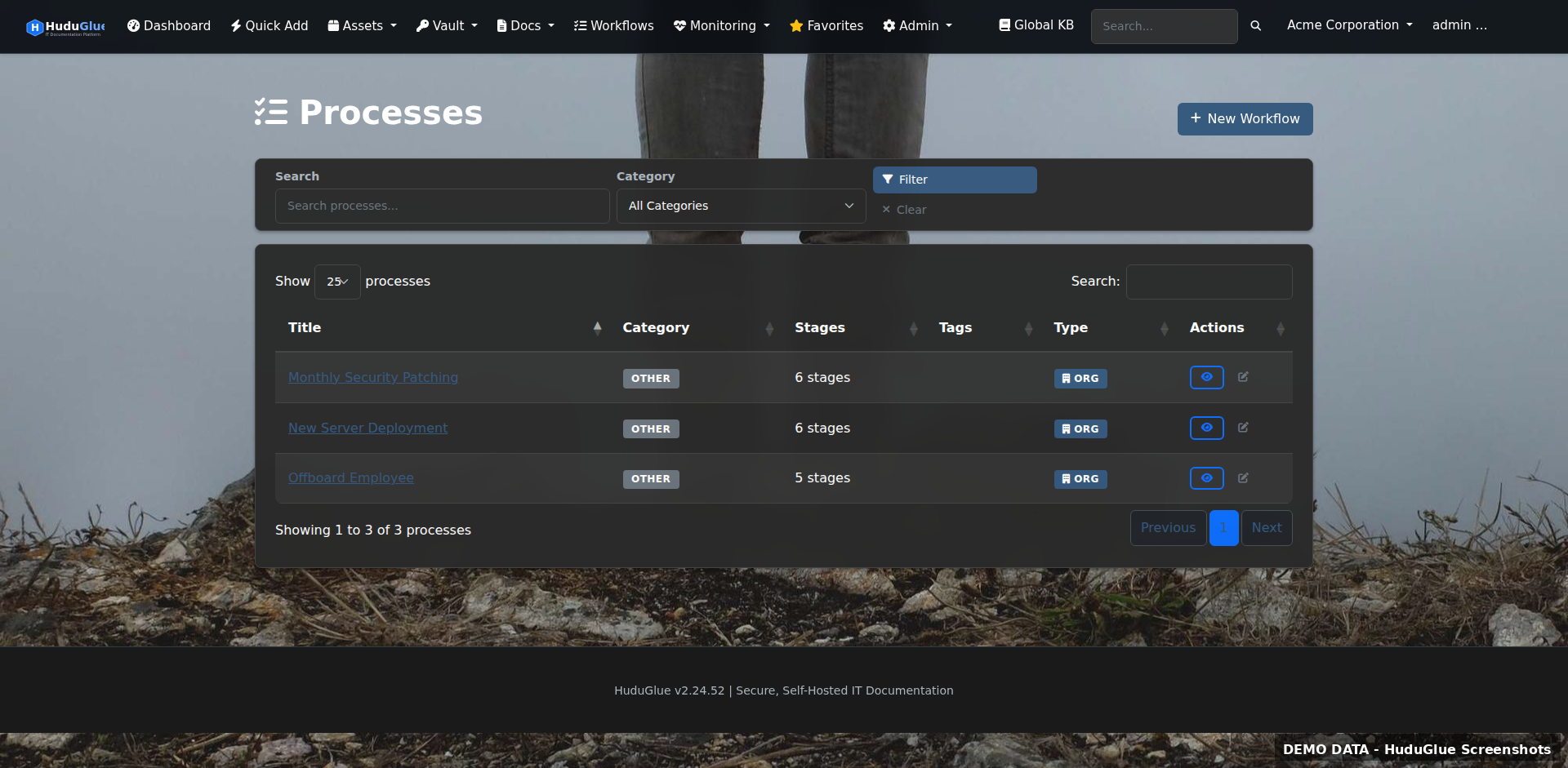Viewport: 1568px width, 768px height.
Task: Toggle view for New Server Deployment eye icon
Action: [1207, 428]
